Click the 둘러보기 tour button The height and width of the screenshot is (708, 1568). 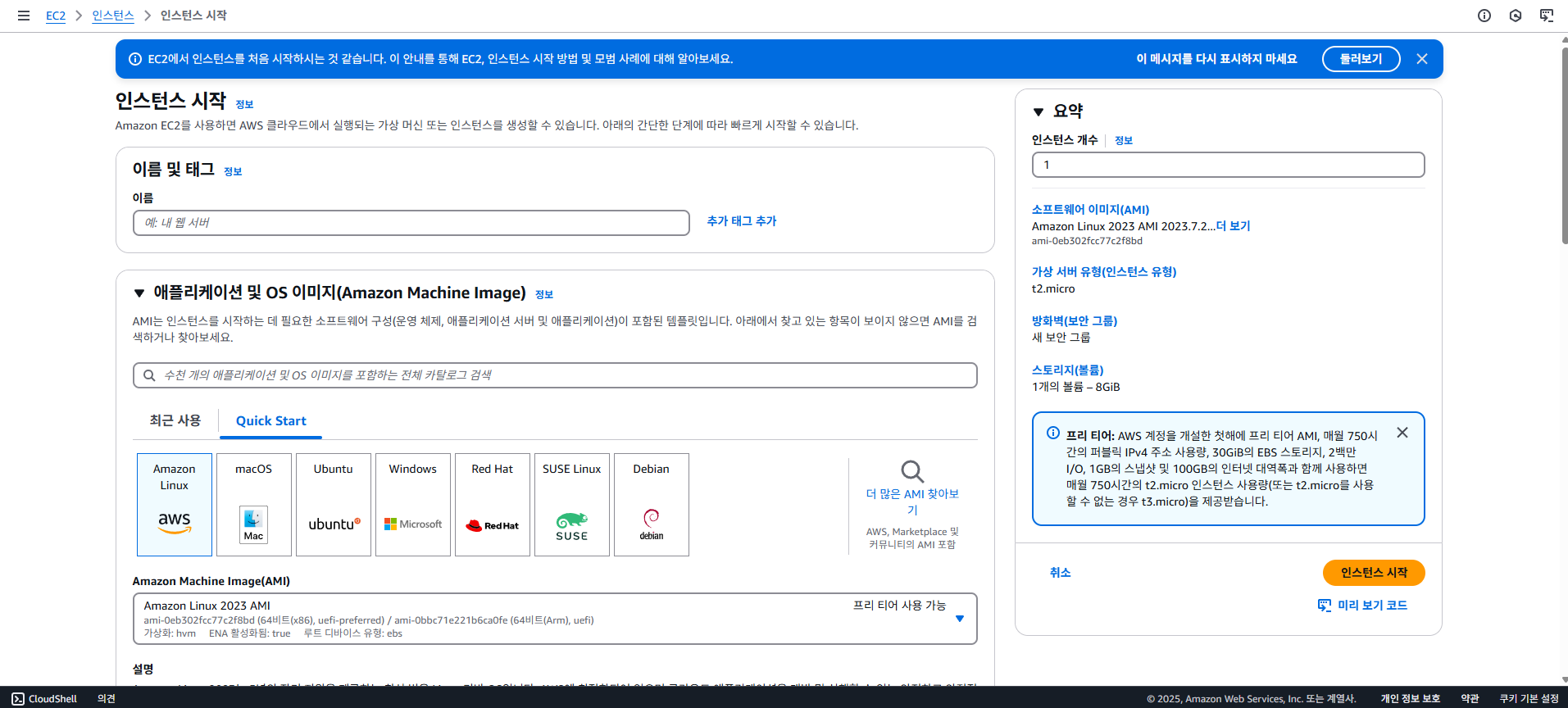1361,59
